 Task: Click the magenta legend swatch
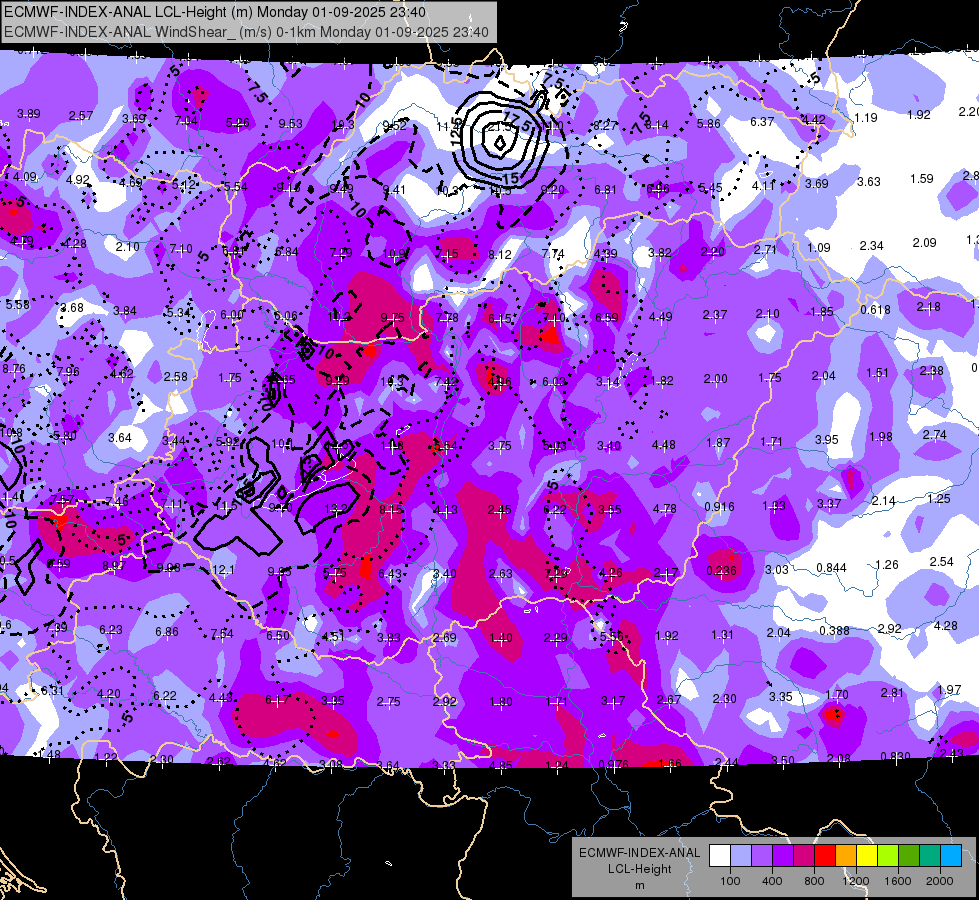pyautogui.click(x=804, y=856)
